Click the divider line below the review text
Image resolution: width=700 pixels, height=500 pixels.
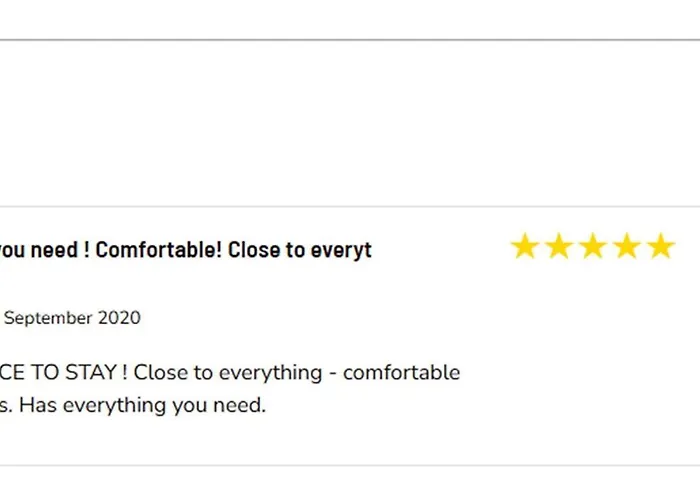coord(350,465)
